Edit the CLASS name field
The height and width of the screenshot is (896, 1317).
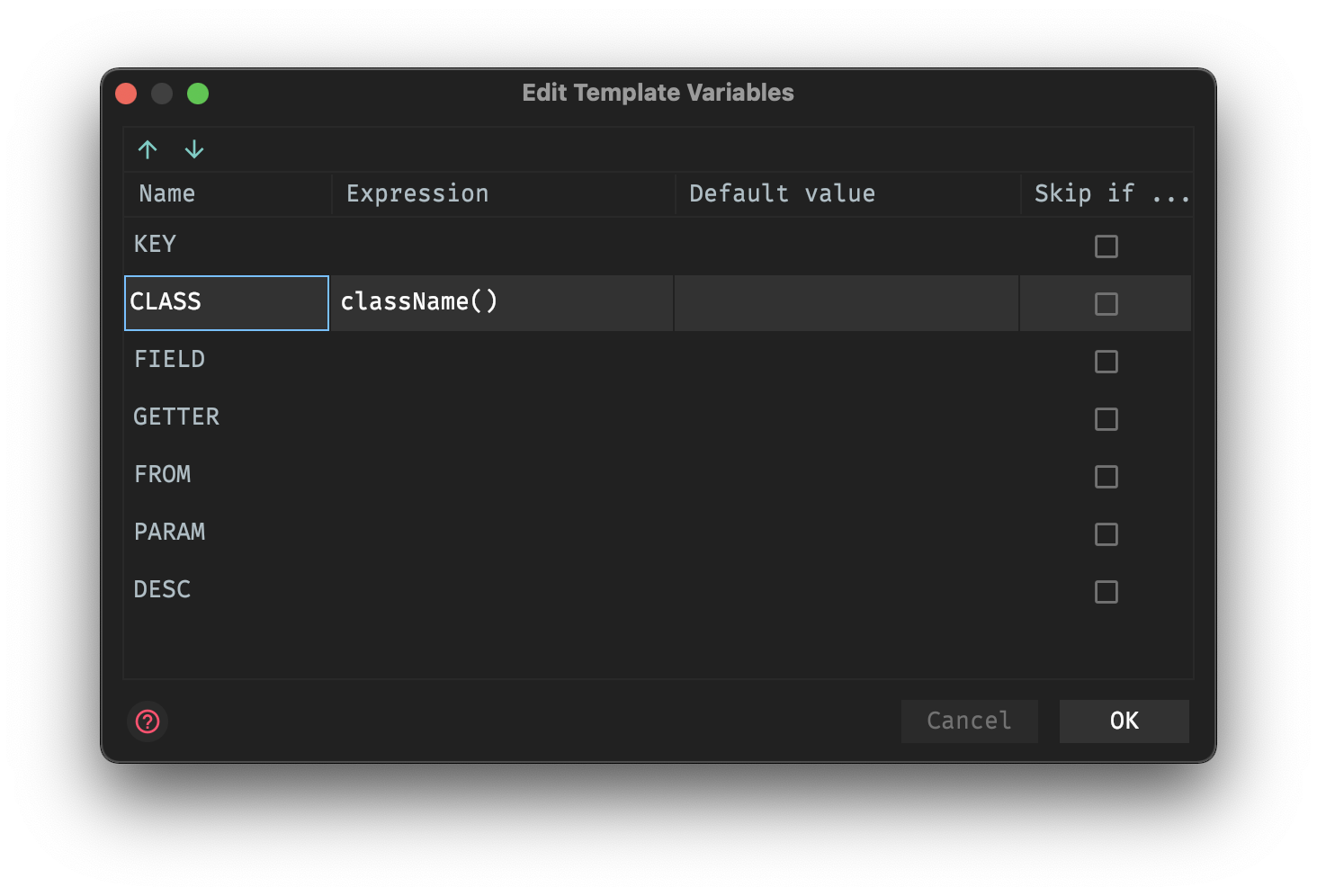227,302
